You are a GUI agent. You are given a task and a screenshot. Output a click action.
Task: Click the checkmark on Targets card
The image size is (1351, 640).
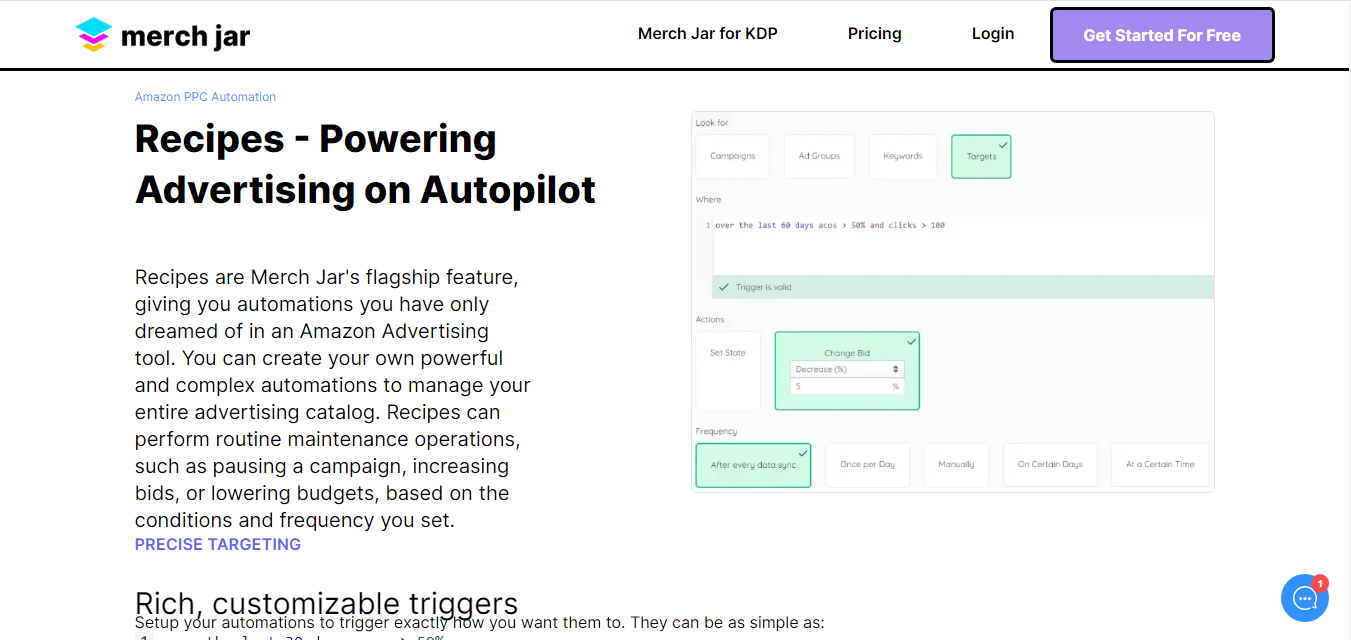point(1003,144)
